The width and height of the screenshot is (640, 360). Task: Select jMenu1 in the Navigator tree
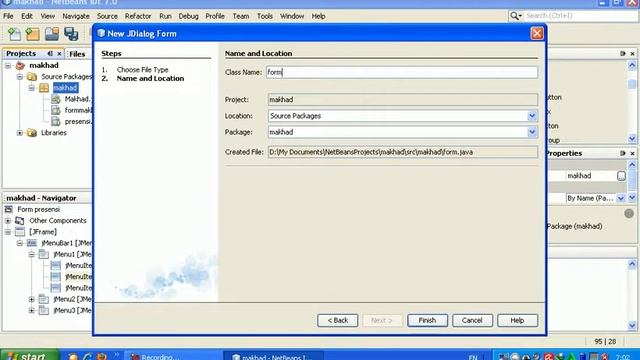pyautogui.click(x=72, y=254)
